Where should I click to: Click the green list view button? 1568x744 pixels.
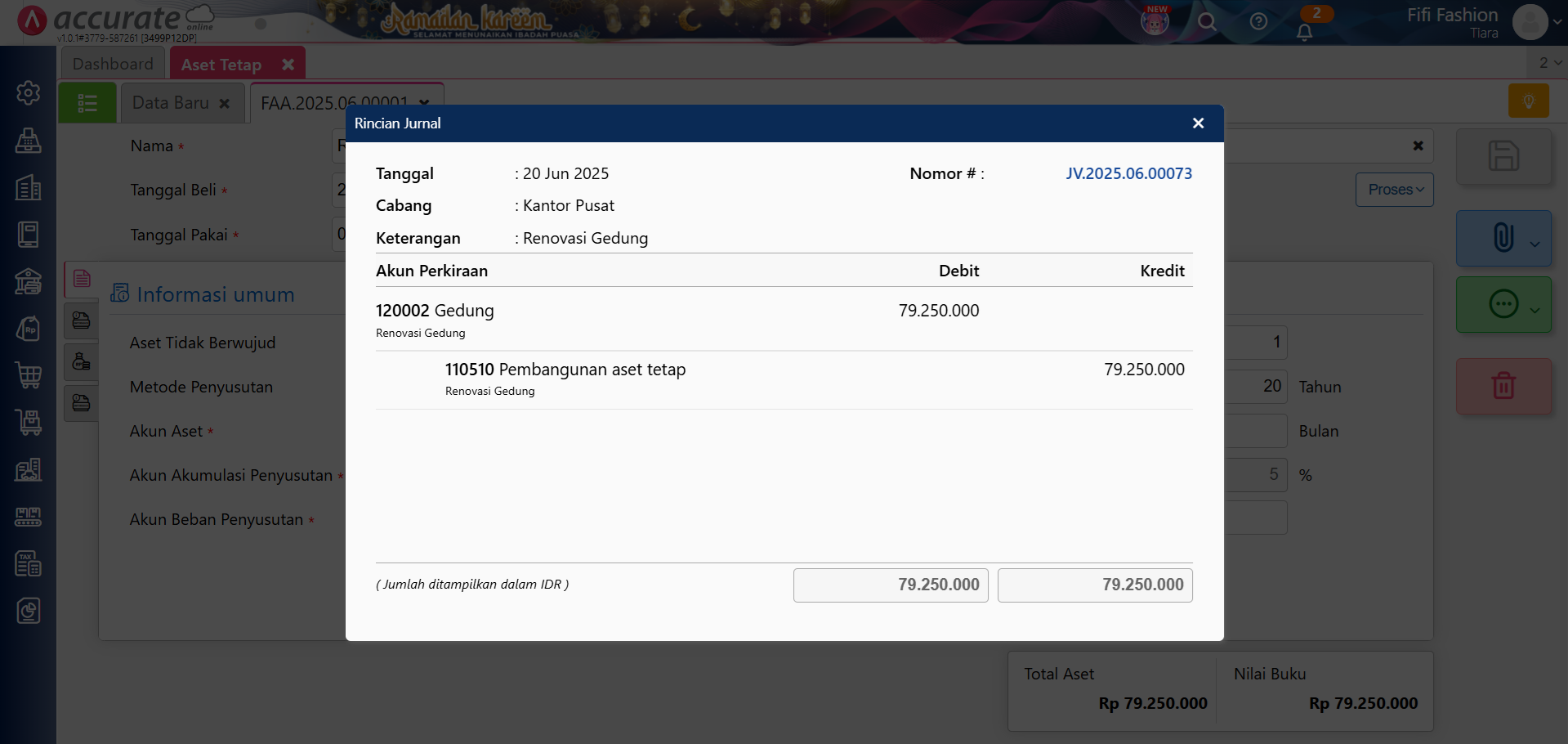[x=87, y=103]
